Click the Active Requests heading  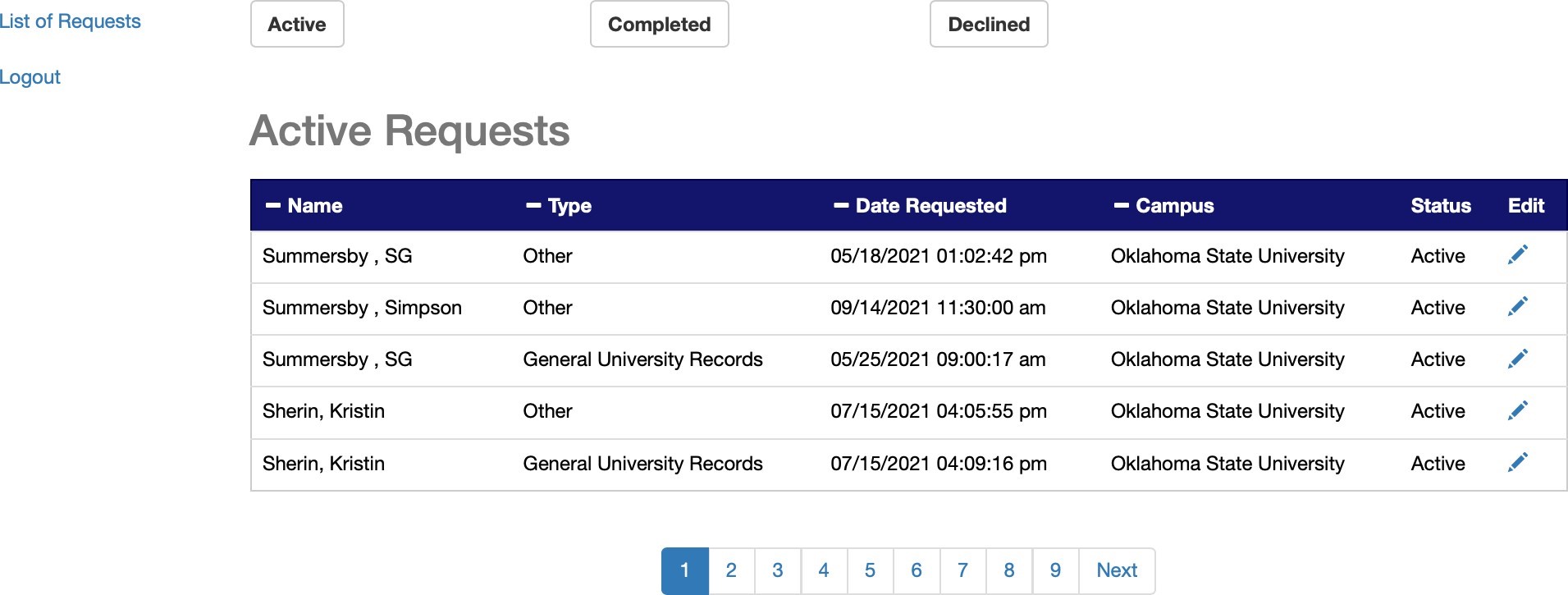pyautogui.click(x=409, y=131)
